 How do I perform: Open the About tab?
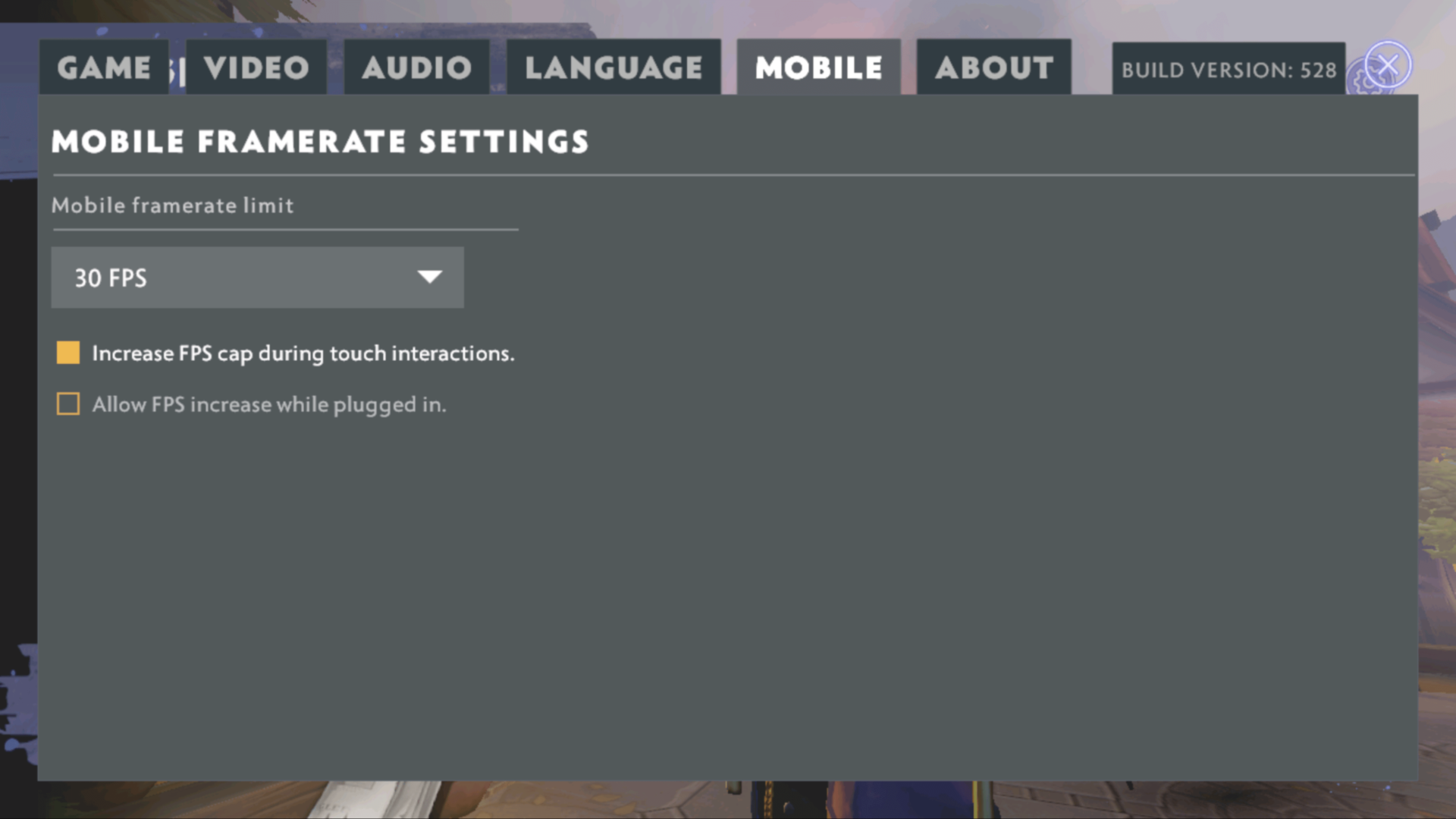click(994, 67)
